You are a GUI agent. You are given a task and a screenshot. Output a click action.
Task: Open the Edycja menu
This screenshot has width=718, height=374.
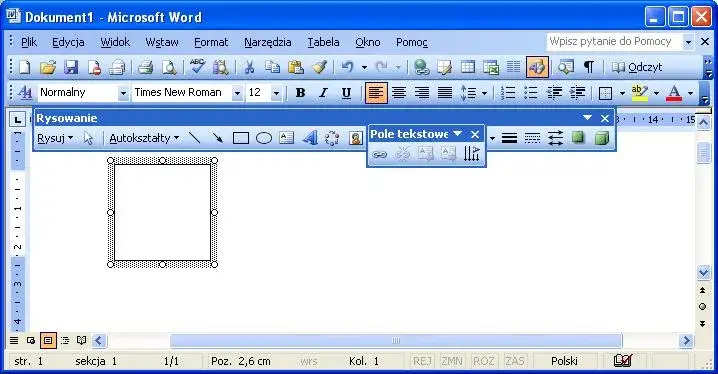point(68,42)
